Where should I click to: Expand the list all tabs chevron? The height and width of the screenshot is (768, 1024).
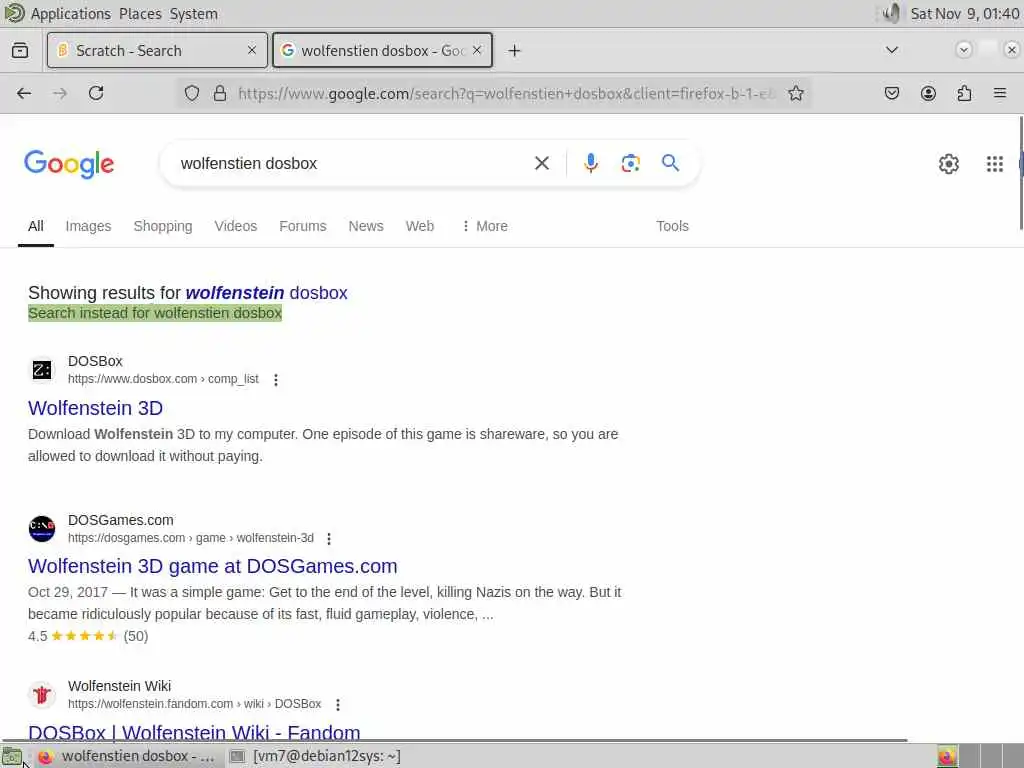point(891,50)
